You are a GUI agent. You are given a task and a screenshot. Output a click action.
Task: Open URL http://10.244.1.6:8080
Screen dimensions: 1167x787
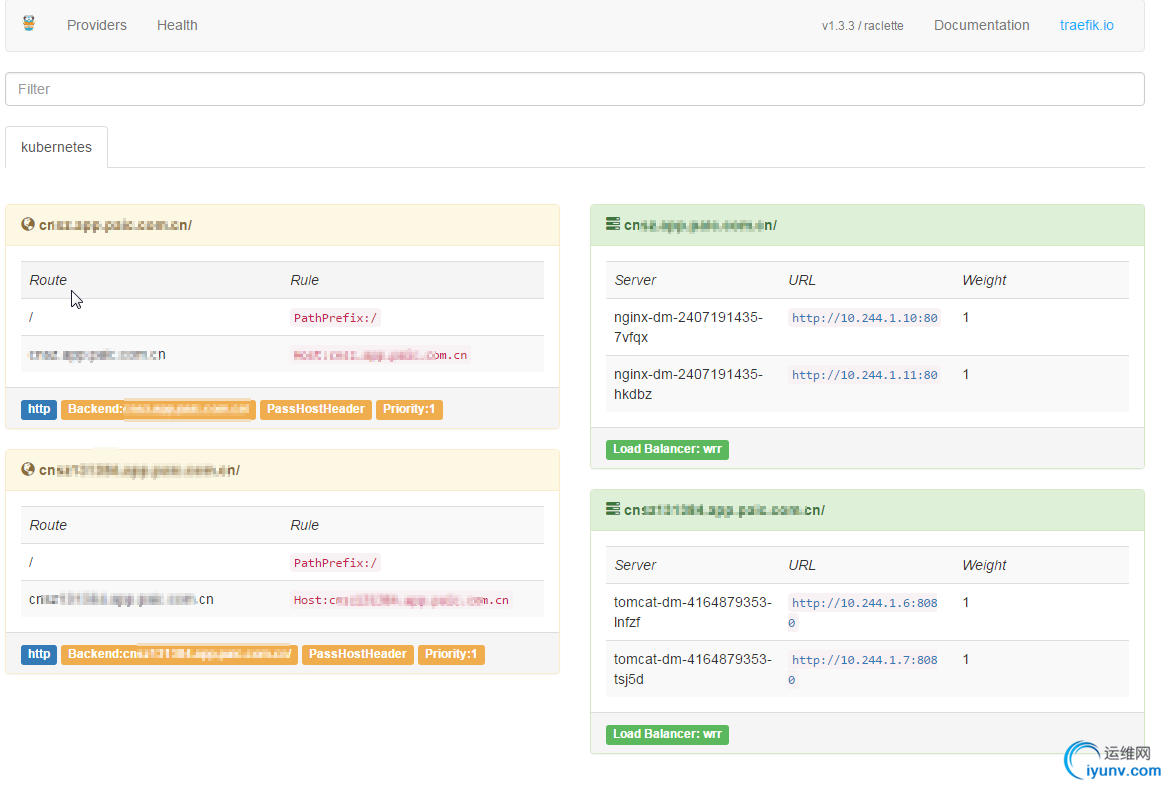pyautogui.click(x=865, y=613)
